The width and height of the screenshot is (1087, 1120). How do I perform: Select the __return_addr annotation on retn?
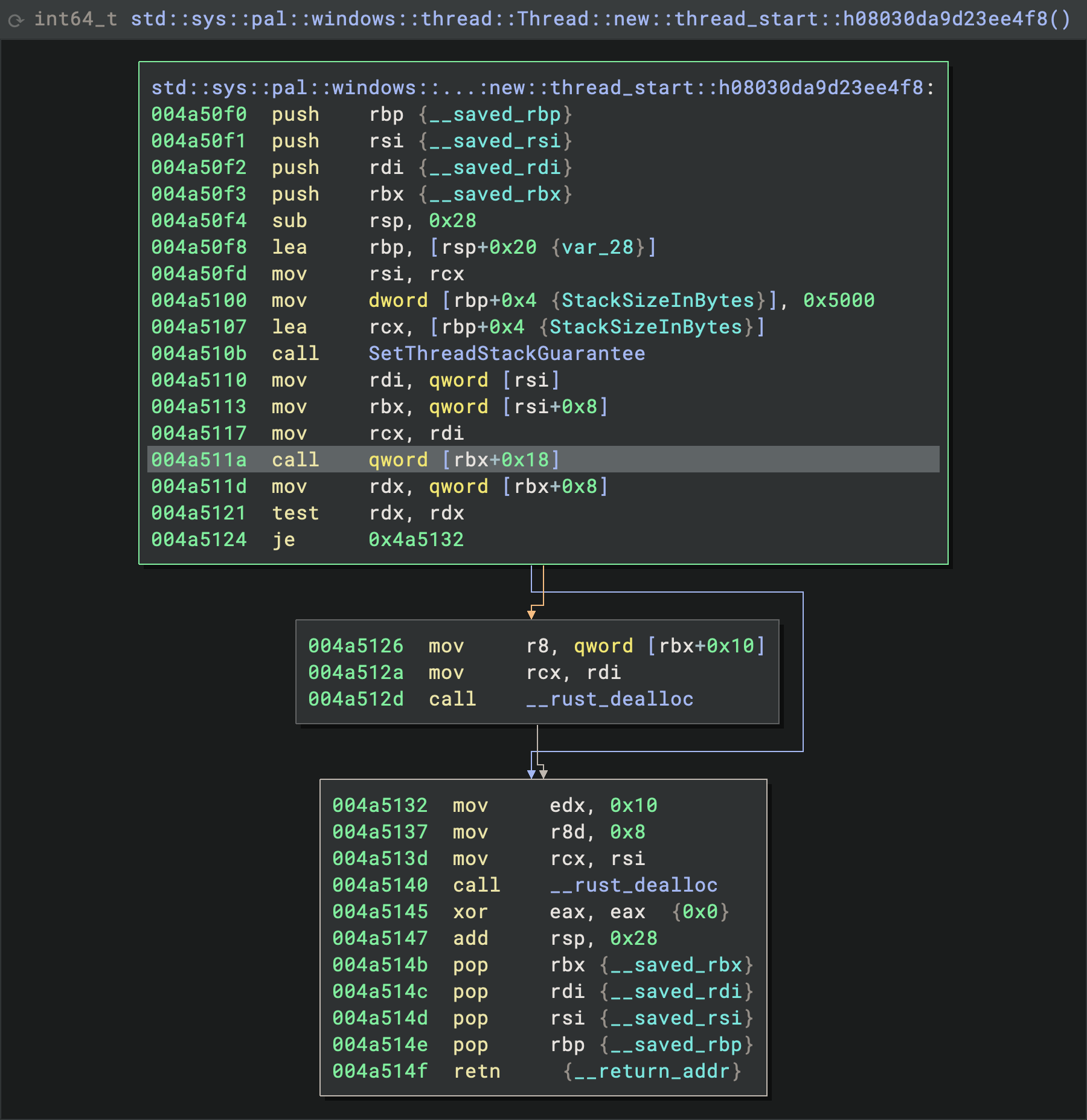pyautogui.click(x=652, y=1071)
